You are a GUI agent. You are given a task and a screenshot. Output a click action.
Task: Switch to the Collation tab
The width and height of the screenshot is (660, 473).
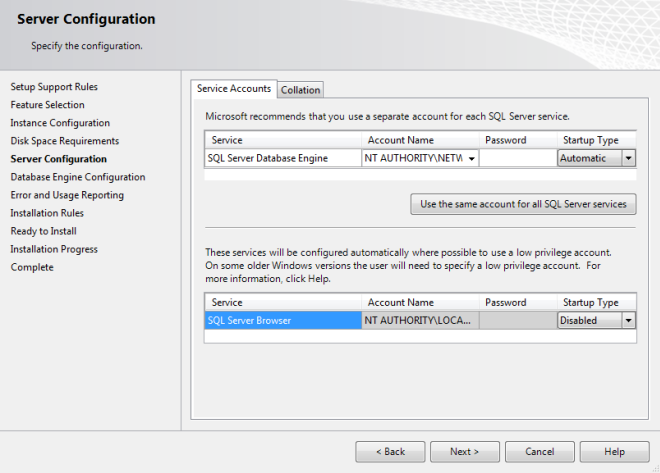click(x=301, y=90)
